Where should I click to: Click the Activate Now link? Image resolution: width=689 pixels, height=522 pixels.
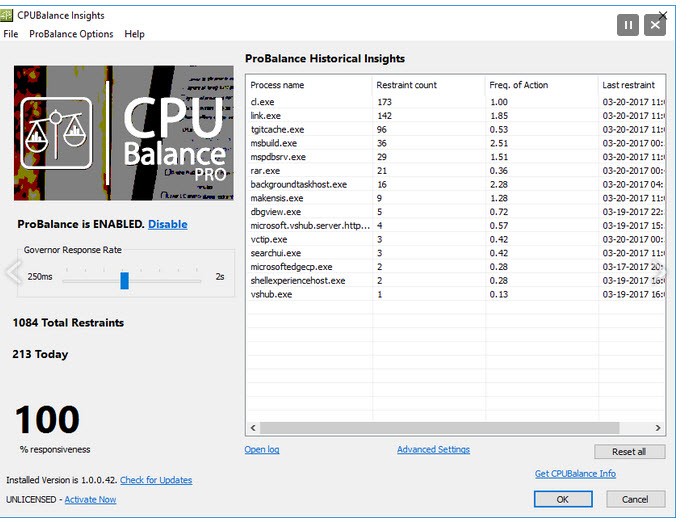pos(91,500)
